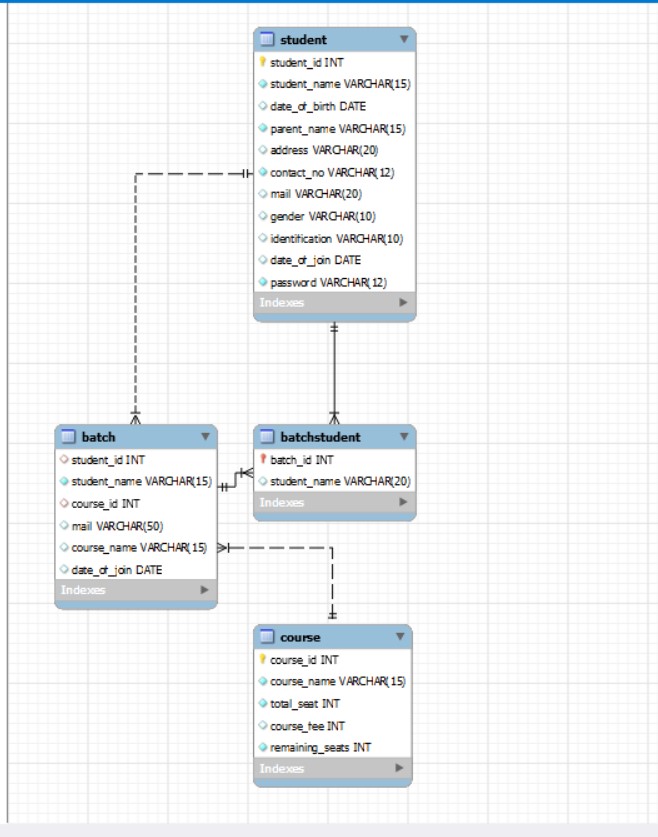Select the identification VARCHAR(10) column text
The height and width of the screenshot is (837, 658).
pyautogui.click(x=336, y=239)
